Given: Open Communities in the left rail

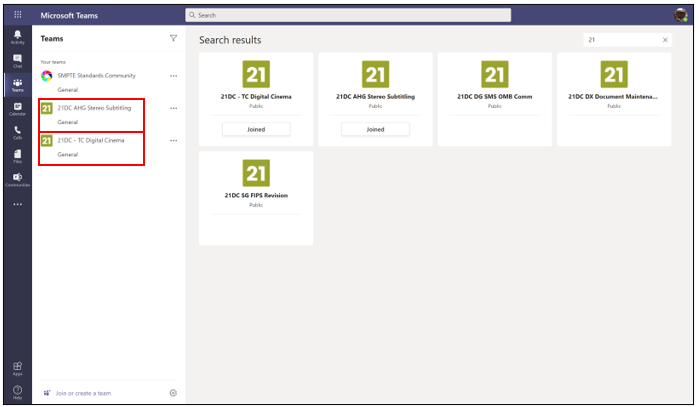Looking at the screenshot, I should pos(17,179).
